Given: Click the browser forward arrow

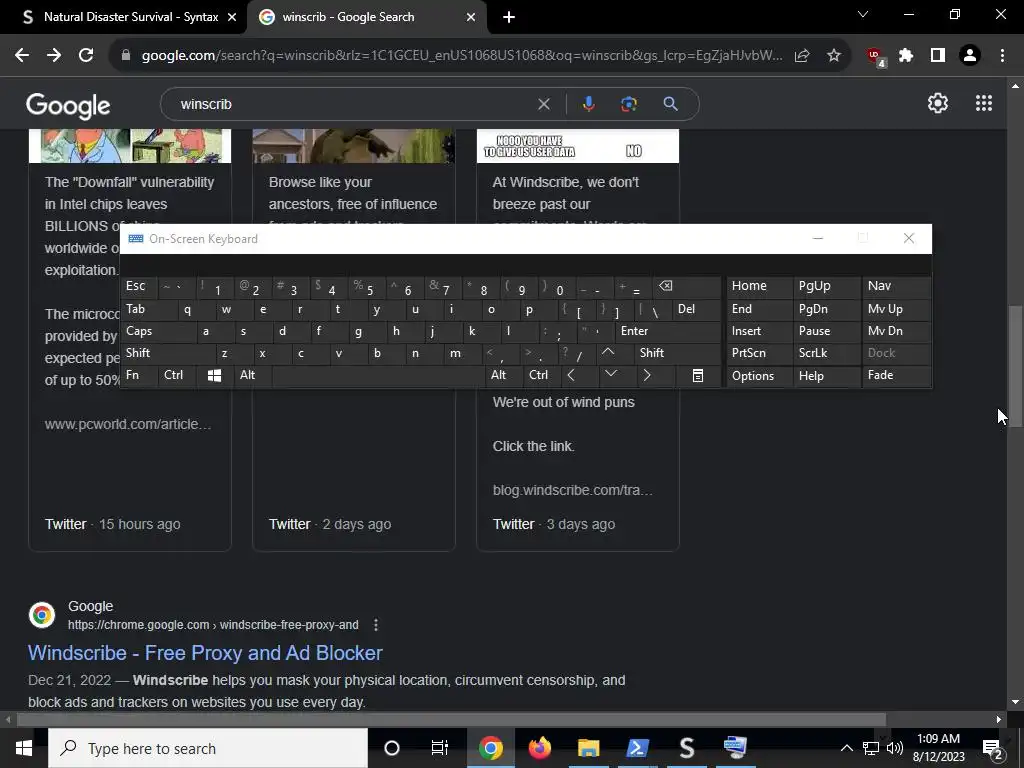Looking at the screenshot, I should pyautogui.click(x=54, y=56).
